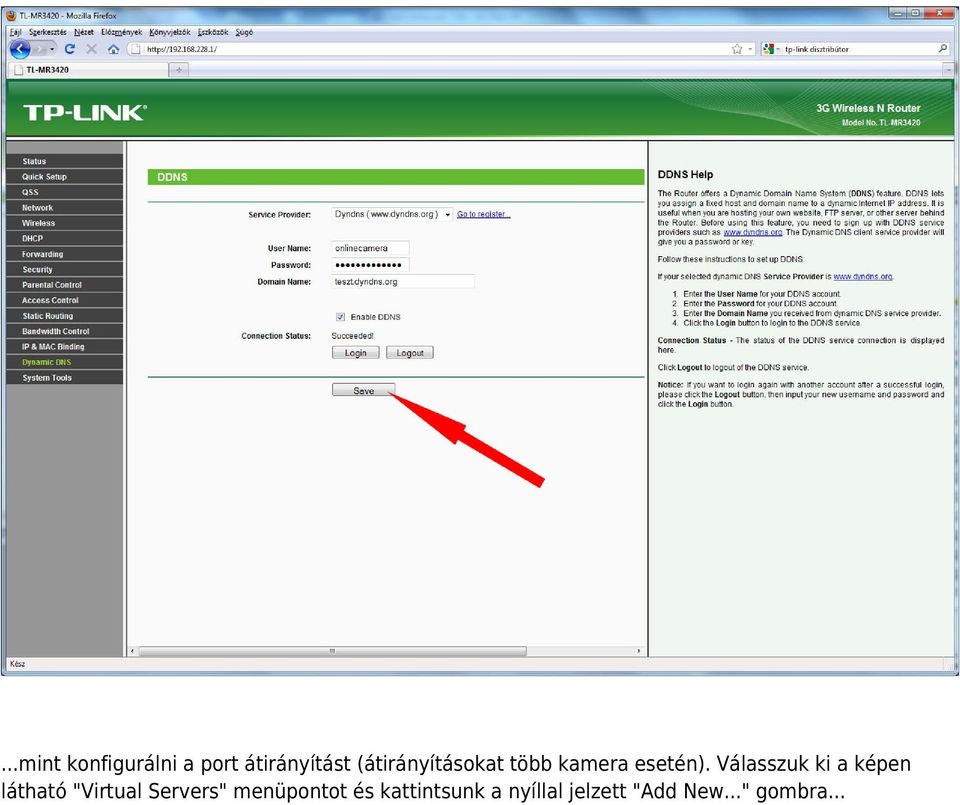
Task: Click the search magnifier icon
Action: (x=943, y=48)
